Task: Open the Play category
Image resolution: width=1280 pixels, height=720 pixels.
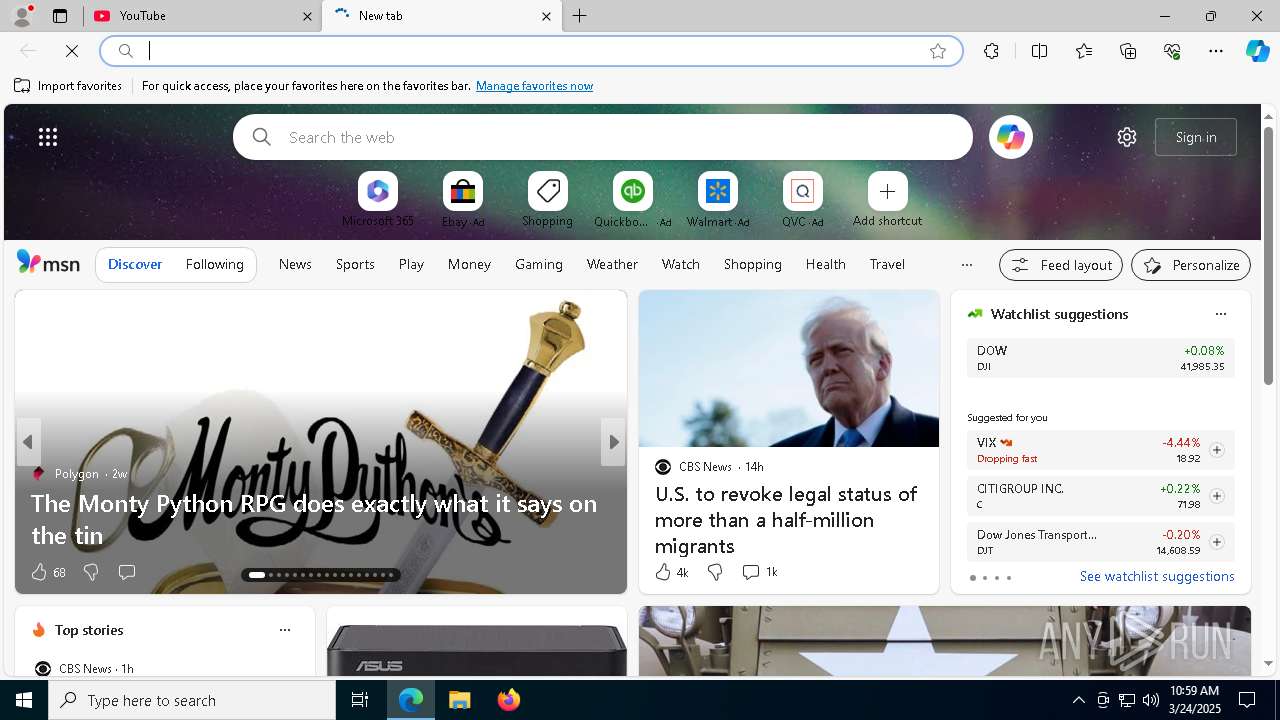Action: click(411, 264)
